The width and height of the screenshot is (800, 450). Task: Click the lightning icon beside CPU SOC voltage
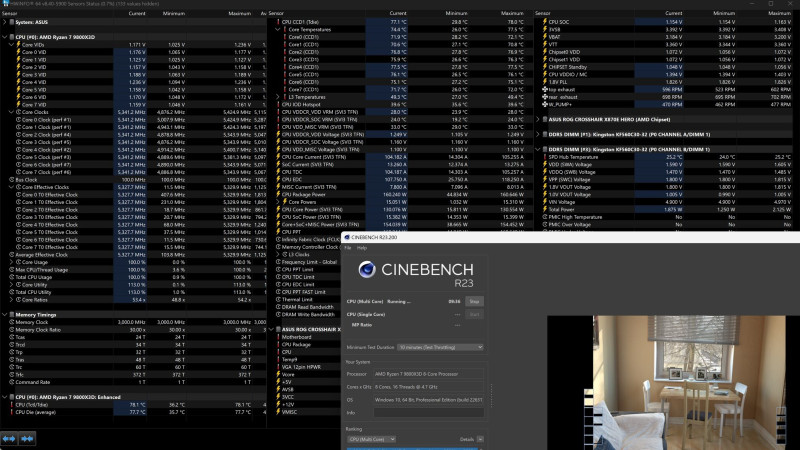click(545, 22)
